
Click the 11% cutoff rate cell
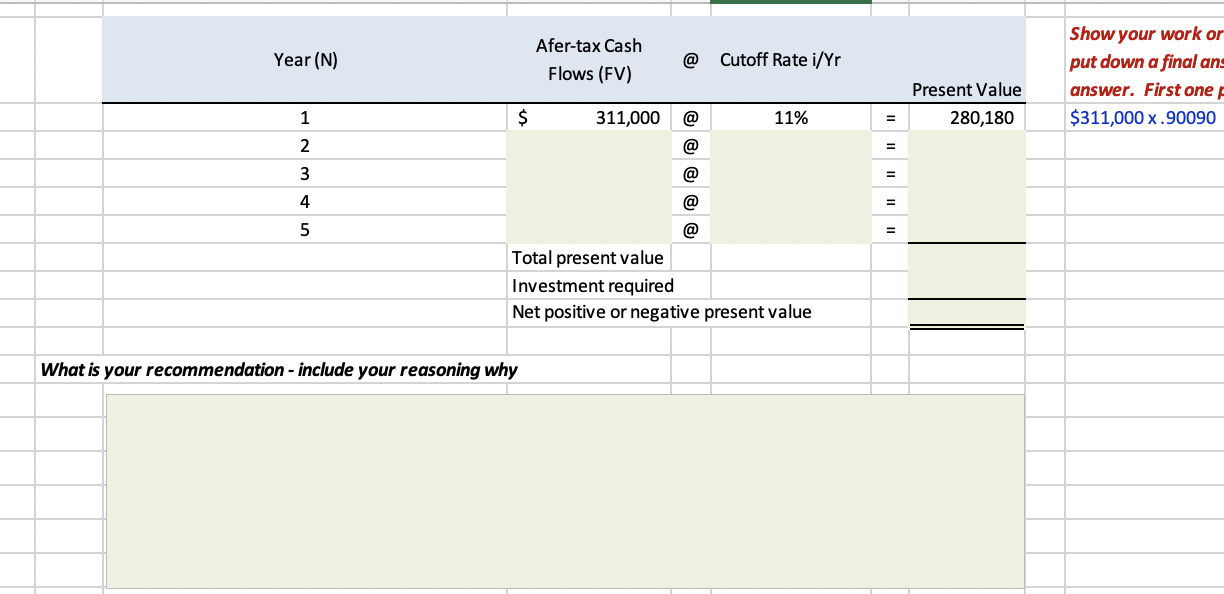click(x=790, y=117)
